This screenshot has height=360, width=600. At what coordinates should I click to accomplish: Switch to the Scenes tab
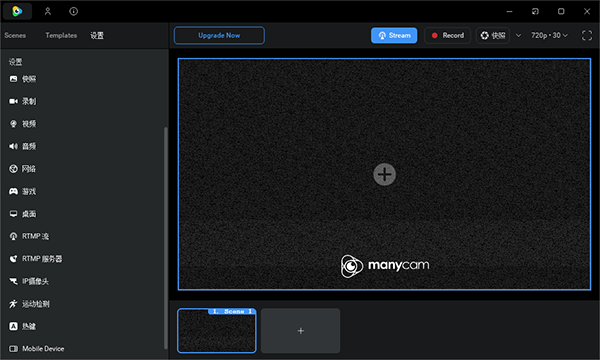click(x=15, y=35)
